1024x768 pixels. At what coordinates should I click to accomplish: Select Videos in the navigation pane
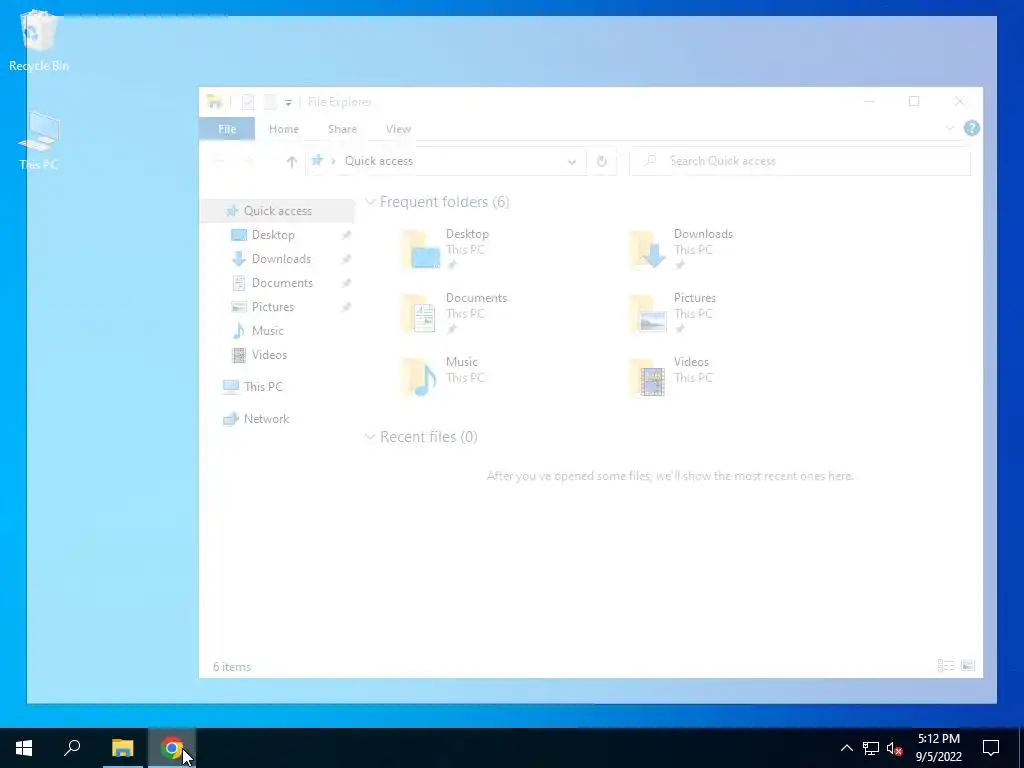[269, 355]
